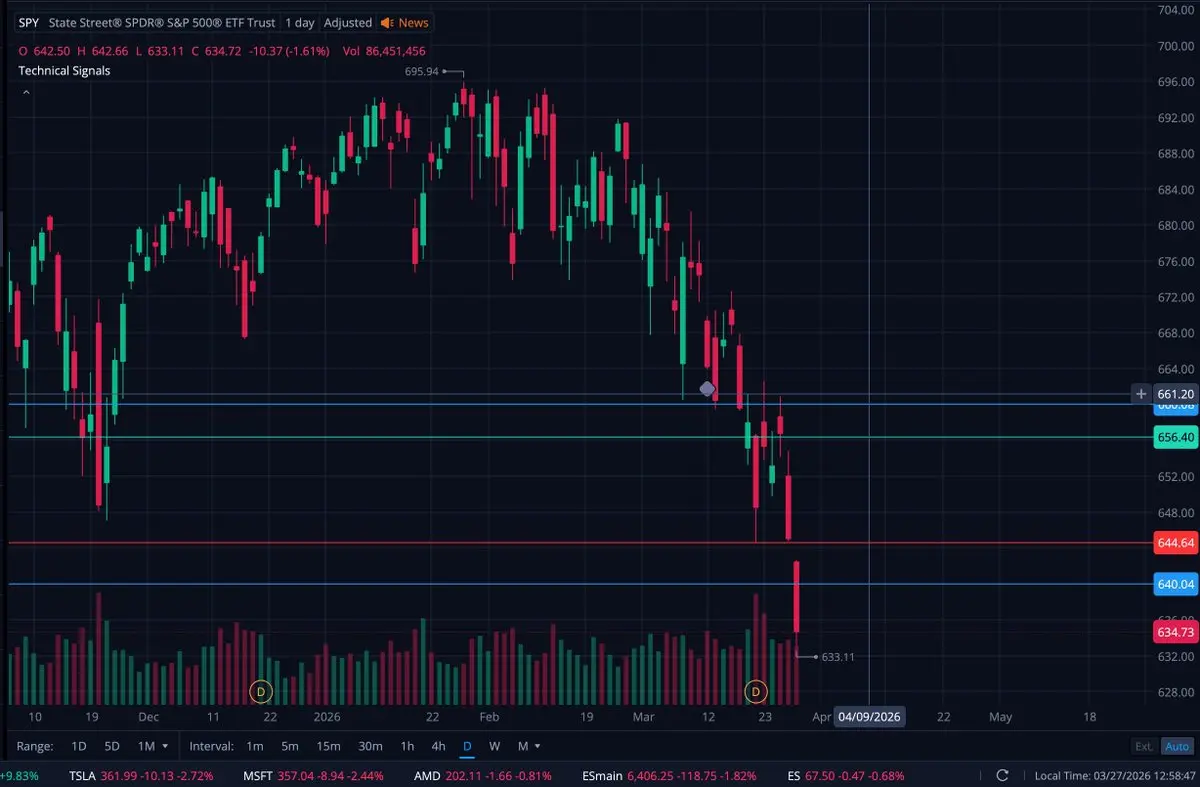Click the 1 day interval label
The height and width of the screenshot is (787, 1200).
[299, 22]
